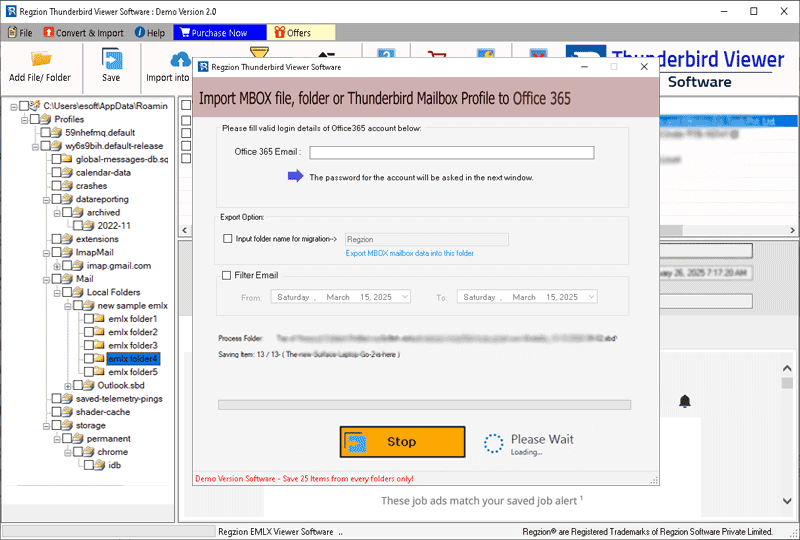Image resolution: width=800 pixels, height=540 pixels.
Task: Select the emlx folder2 tree item
Action: pyautogui.click(x=133, y=332)
